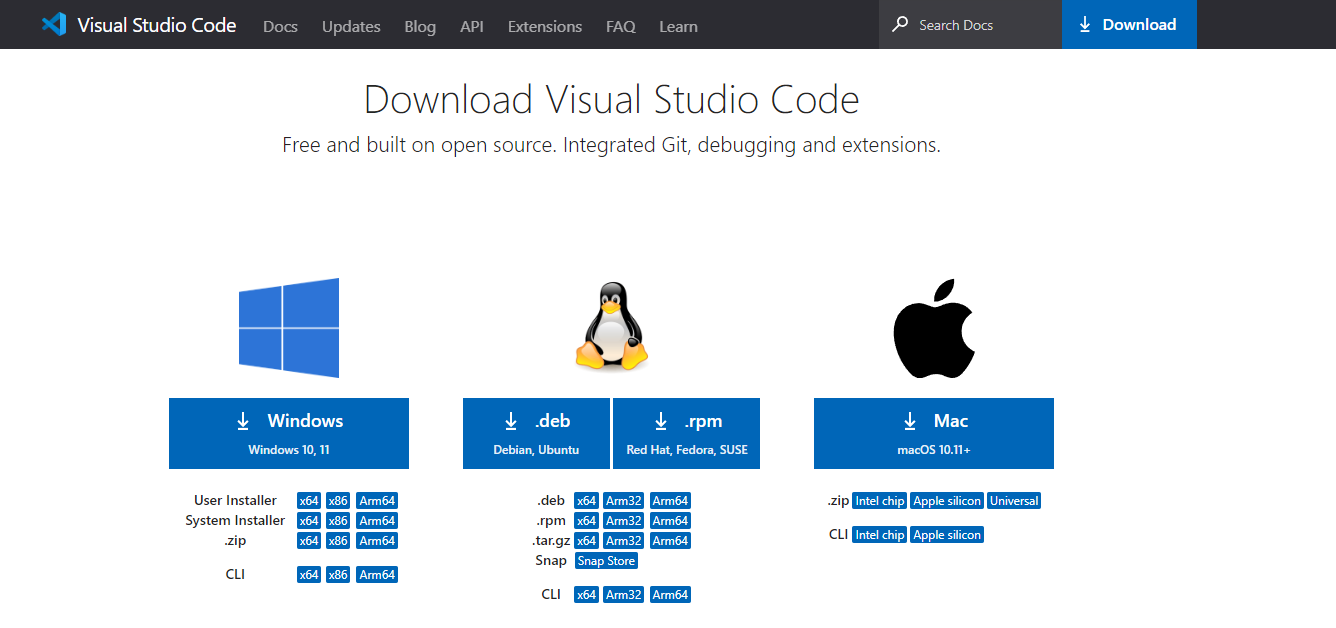Click the "User Installer" label text
The width and height of the screenshot is (1336, 628).
[236, 501]
